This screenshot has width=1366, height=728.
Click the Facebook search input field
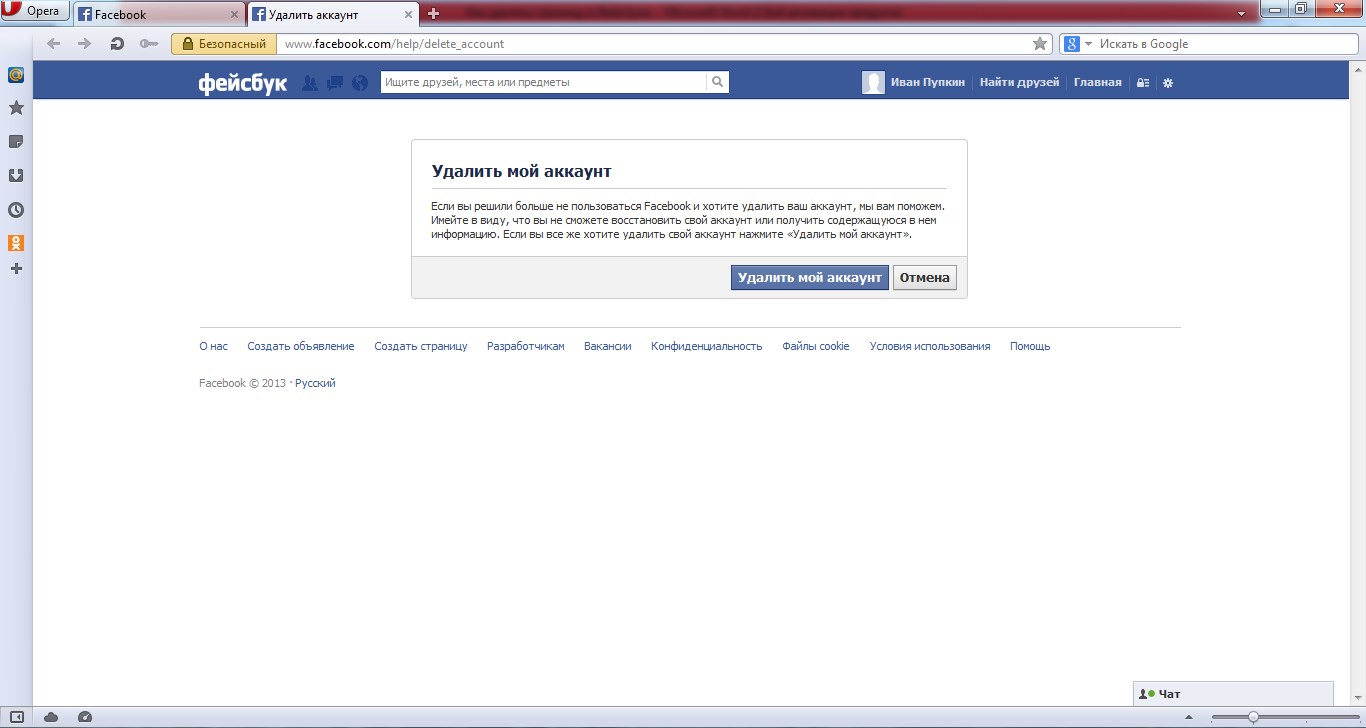543,82
